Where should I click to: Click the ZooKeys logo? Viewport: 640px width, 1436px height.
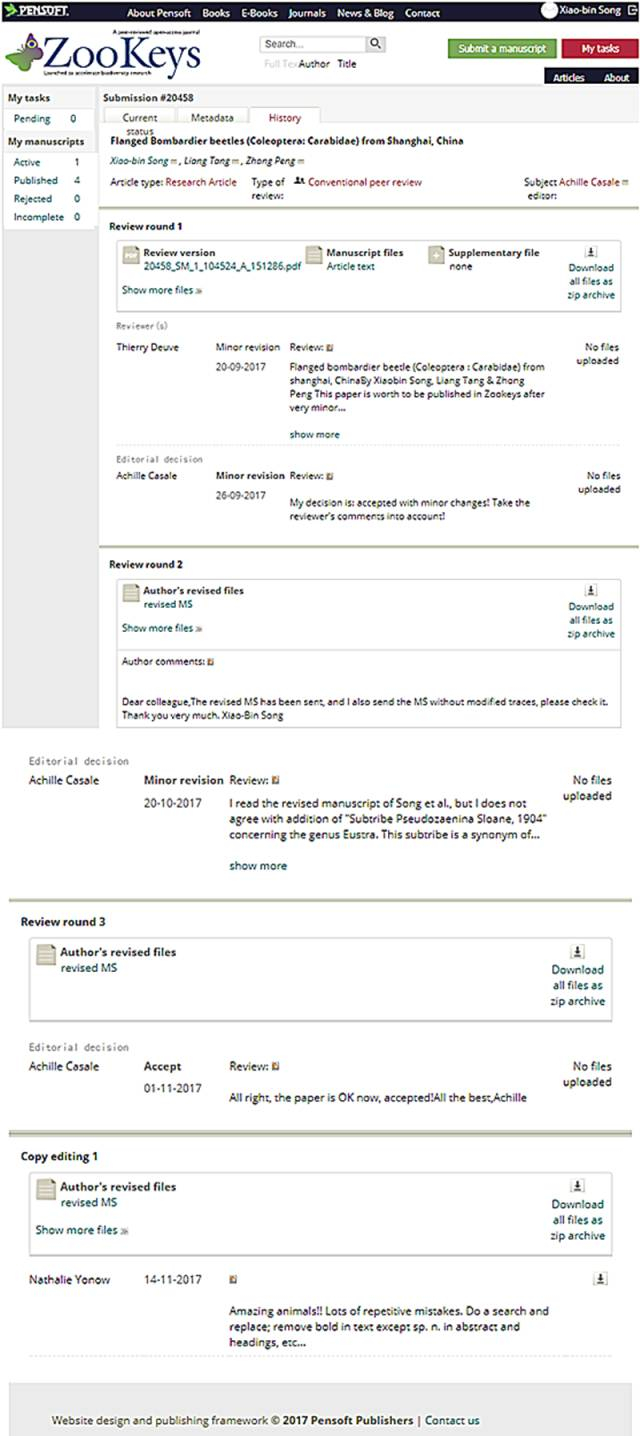(105, 57)
